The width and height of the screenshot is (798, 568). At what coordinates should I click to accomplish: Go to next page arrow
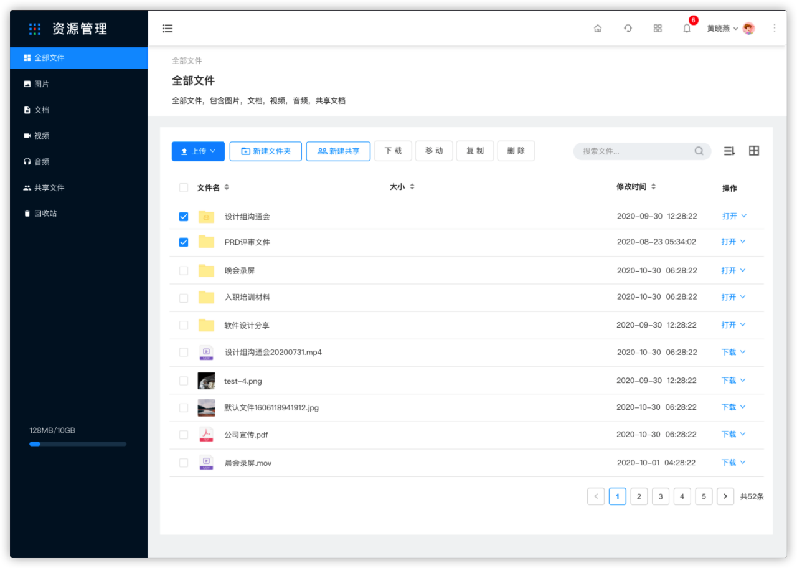click(x=725, y=496)
